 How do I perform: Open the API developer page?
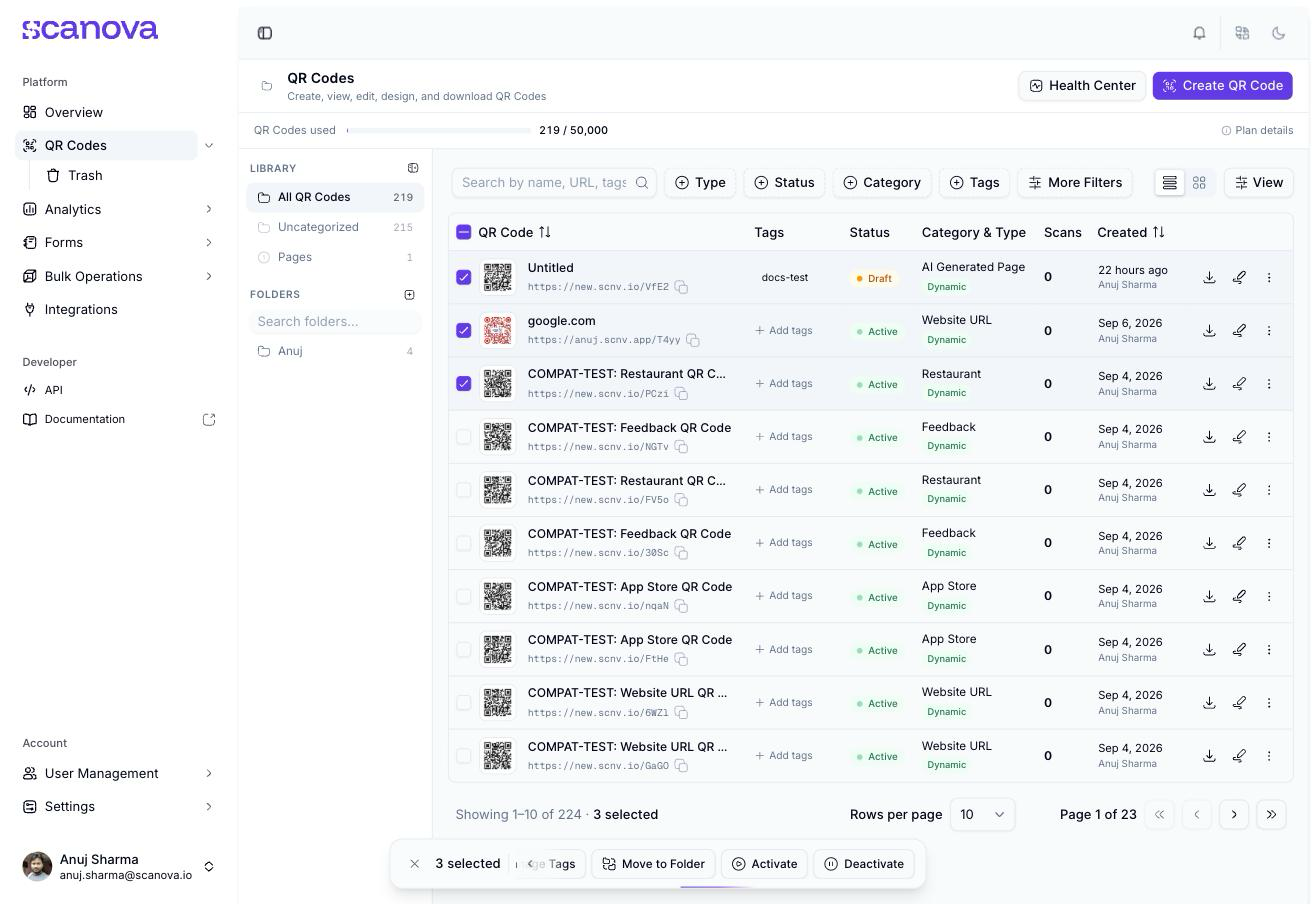pyautogui.click(x=118, y=390)
